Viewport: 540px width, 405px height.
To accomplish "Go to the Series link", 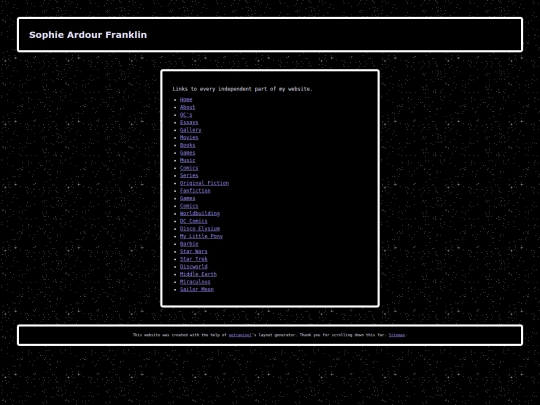I will [x=189, y=175].
